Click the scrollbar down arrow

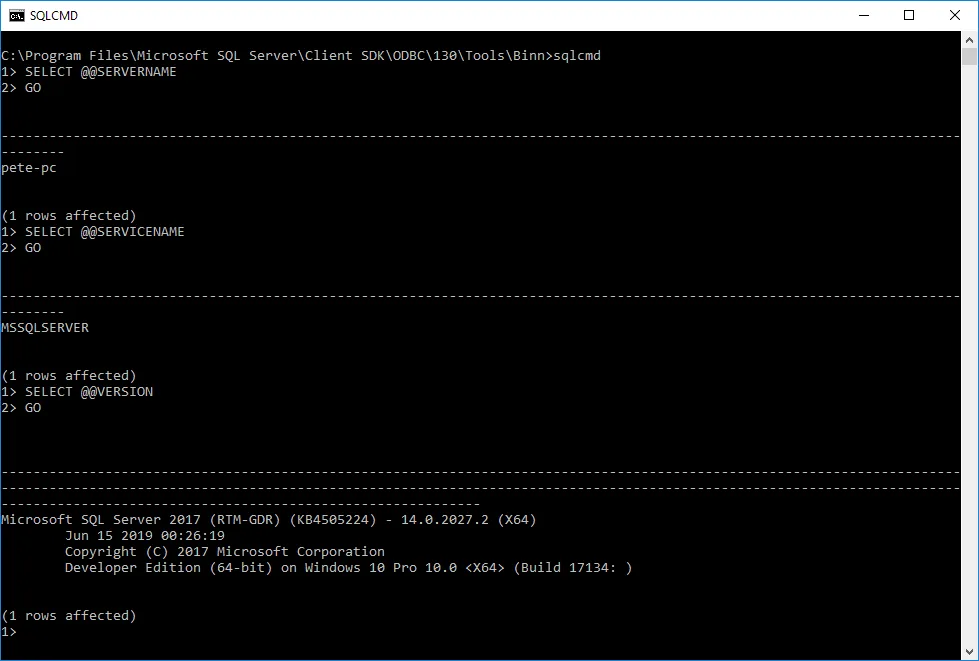pyautogui.click(x=970, y=651)
